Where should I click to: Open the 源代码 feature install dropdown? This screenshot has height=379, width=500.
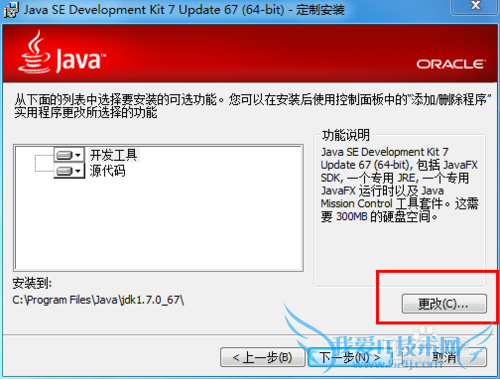69,171
